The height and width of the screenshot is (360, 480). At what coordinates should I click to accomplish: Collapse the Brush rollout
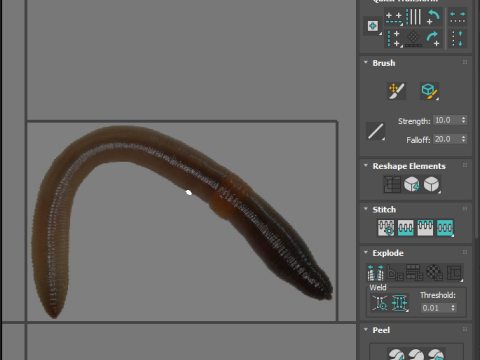(x=366, y=63)
